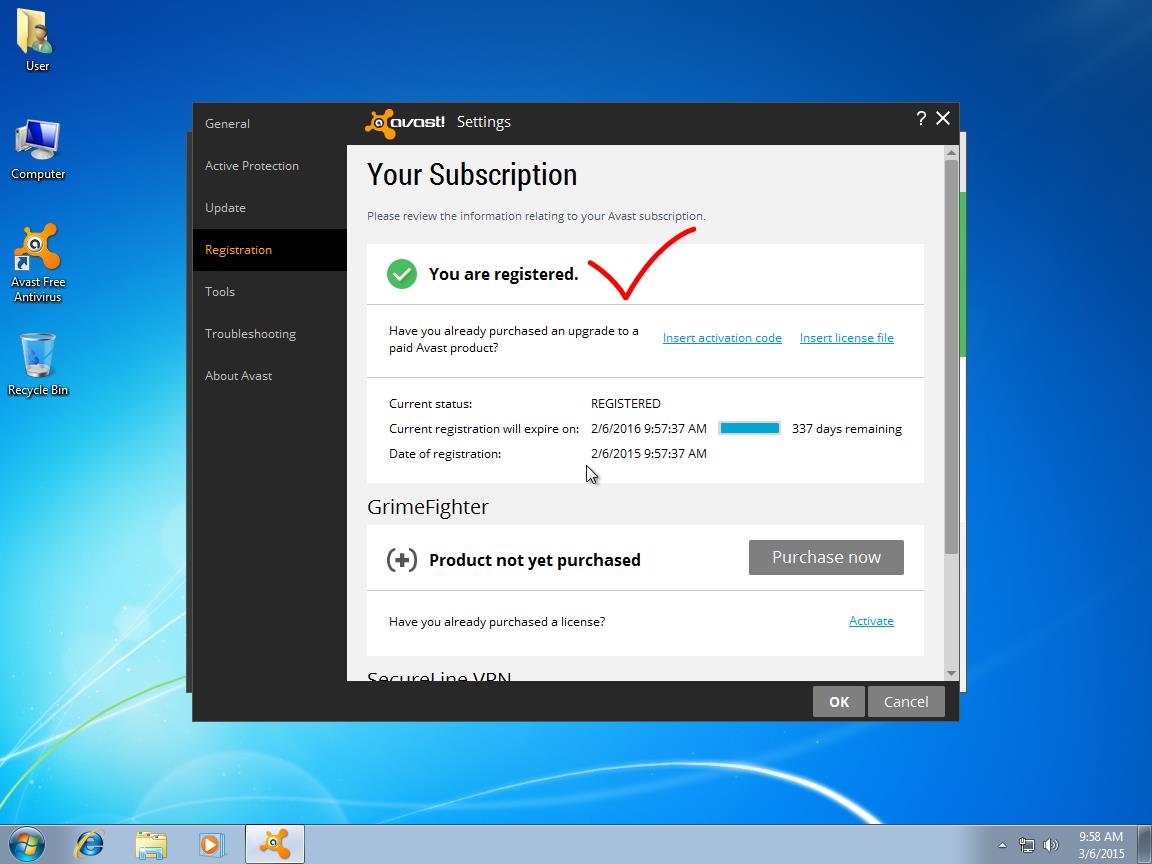The width and height of the screenshot is (1152, 864).
Task: Select the Avast Free Antivirus desktop shortcut
Action: (37, 263)
